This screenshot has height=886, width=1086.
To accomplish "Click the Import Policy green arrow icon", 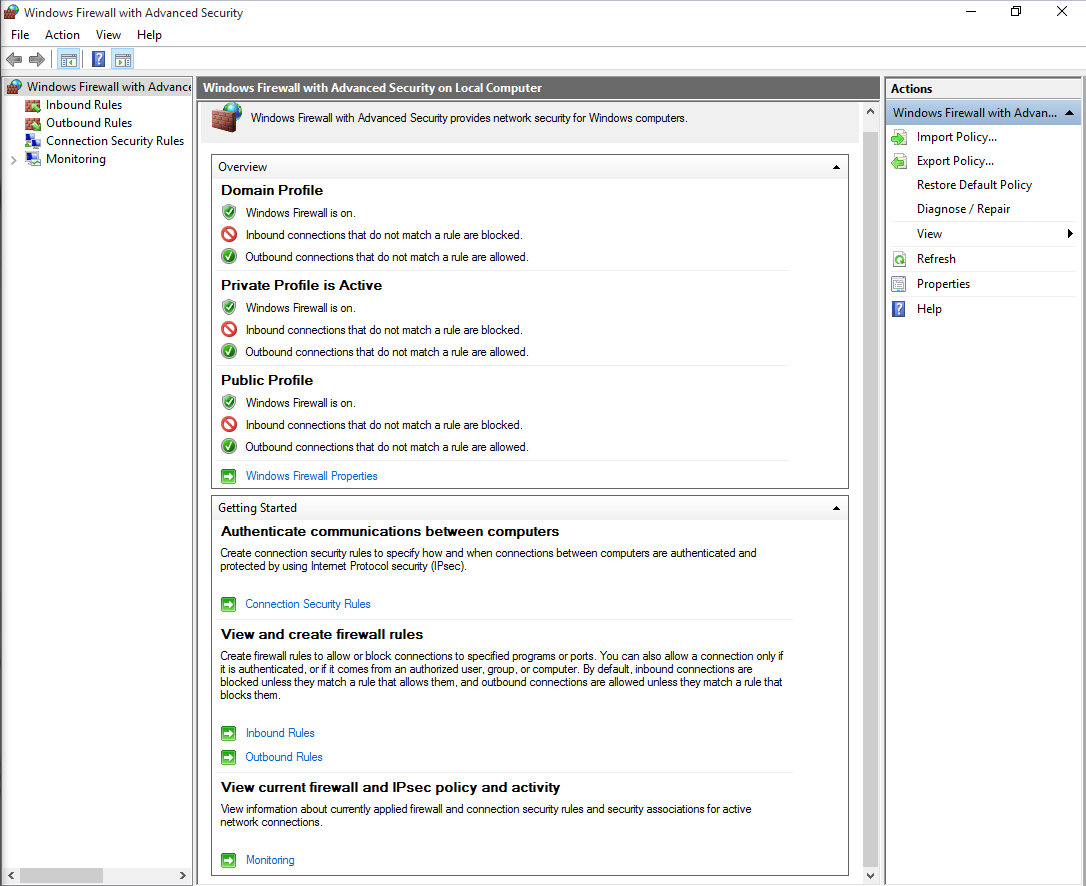I will point(899,137).
